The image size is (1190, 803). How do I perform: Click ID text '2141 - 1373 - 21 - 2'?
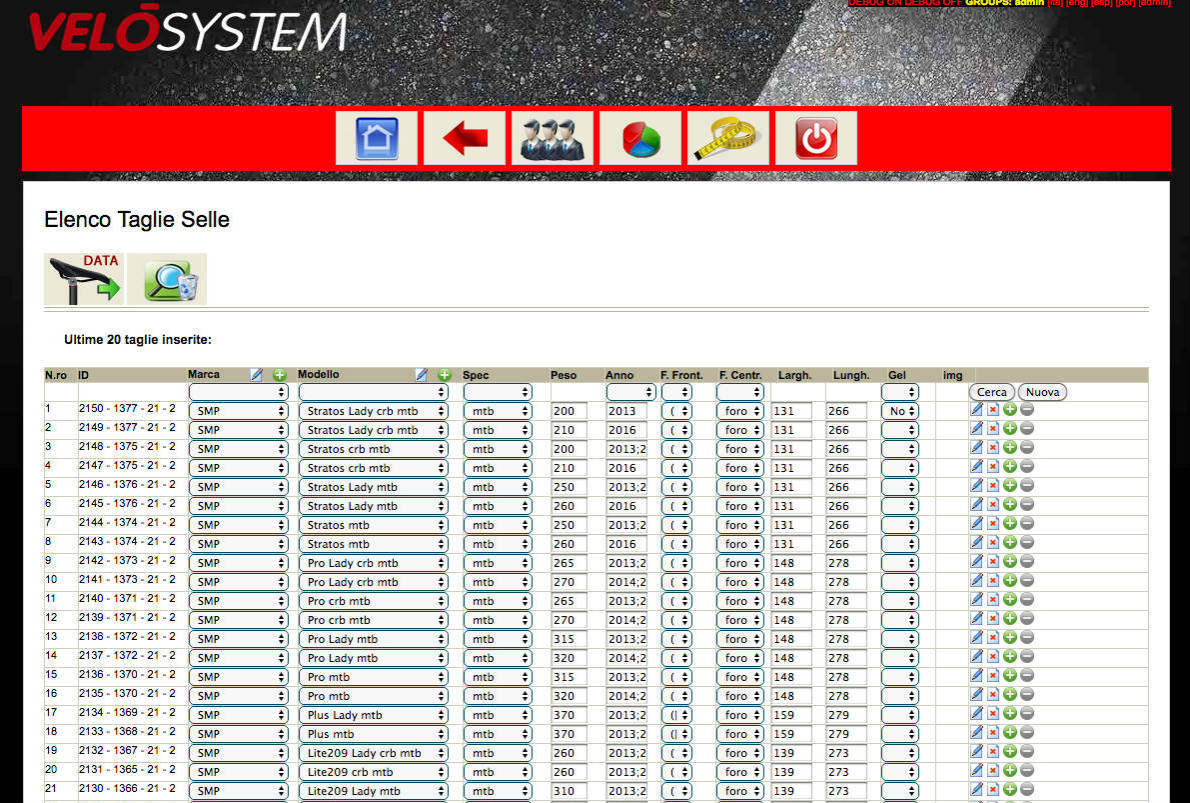(127, 580)
